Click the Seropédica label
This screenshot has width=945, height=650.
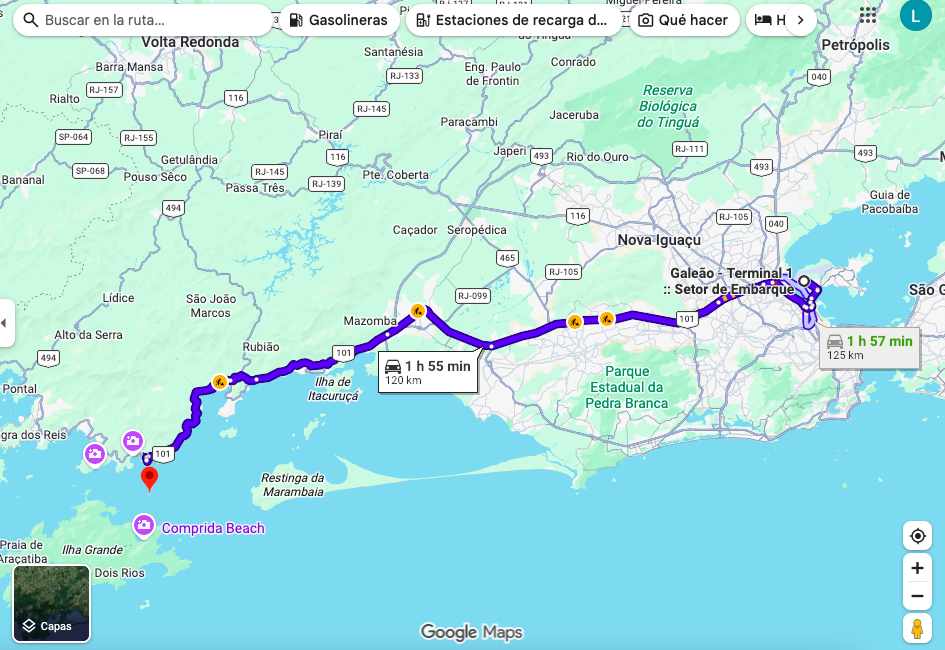[x=477, y=230]
